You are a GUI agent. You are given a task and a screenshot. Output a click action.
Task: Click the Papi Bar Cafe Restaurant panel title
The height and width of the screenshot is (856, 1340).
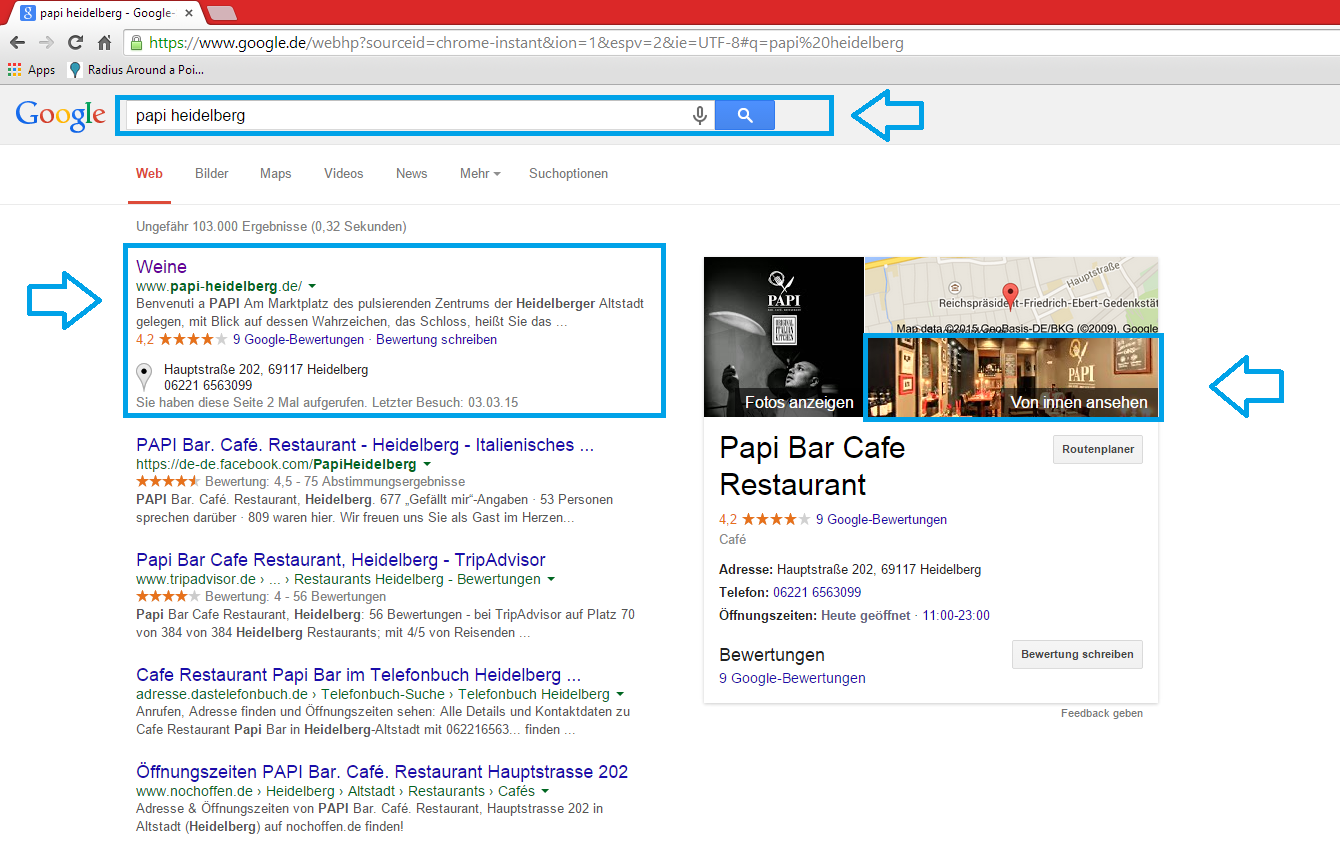[812, 466]
